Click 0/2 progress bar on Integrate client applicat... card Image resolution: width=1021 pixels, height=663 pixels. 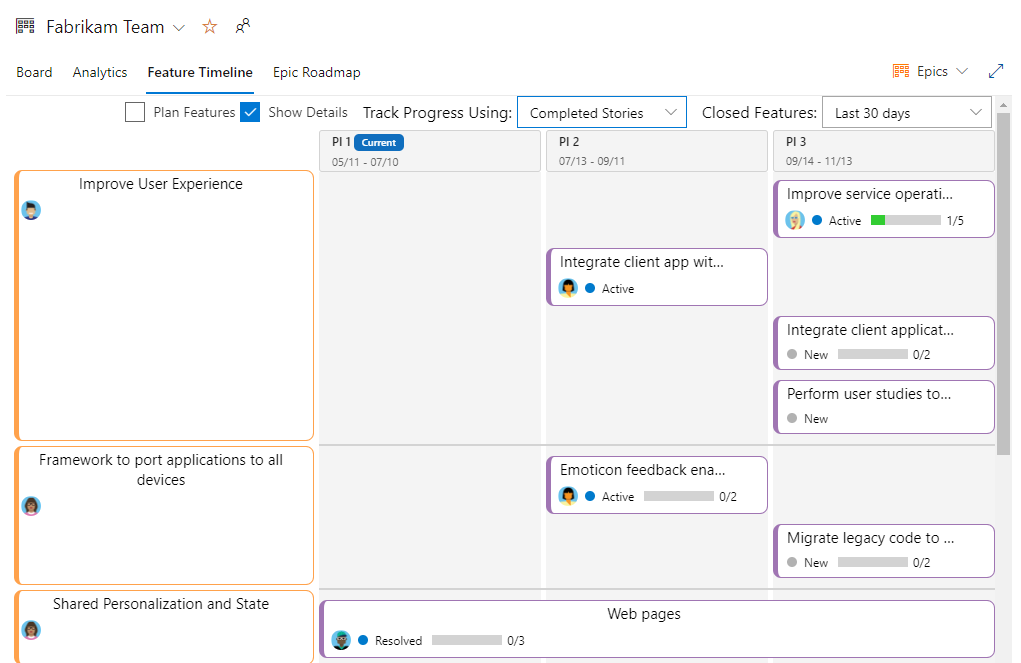tap(873, 354)
